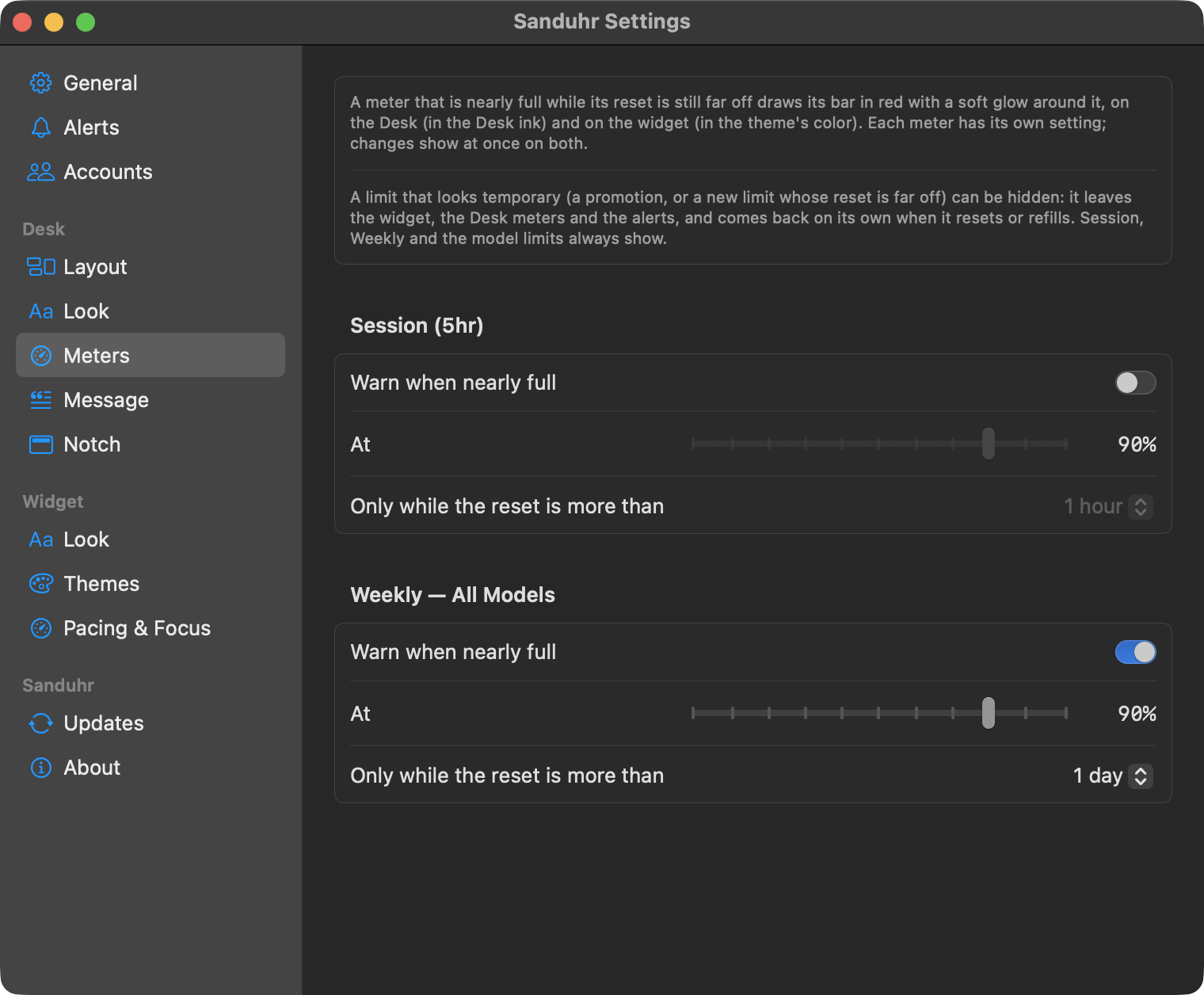Click the Layout panels icon

[40, 267]
